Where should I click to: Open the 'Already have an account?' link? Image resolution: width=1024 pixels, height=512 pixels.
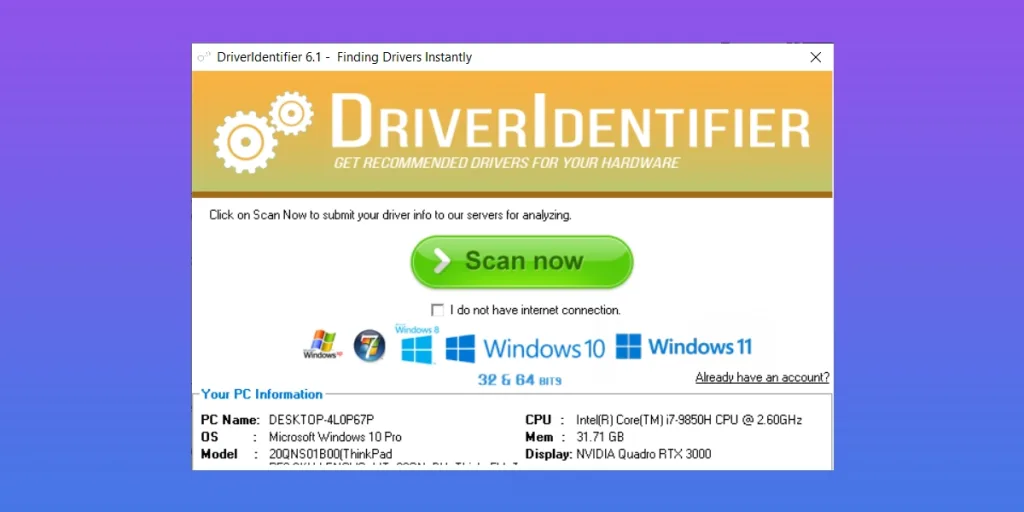coord(762,377)
